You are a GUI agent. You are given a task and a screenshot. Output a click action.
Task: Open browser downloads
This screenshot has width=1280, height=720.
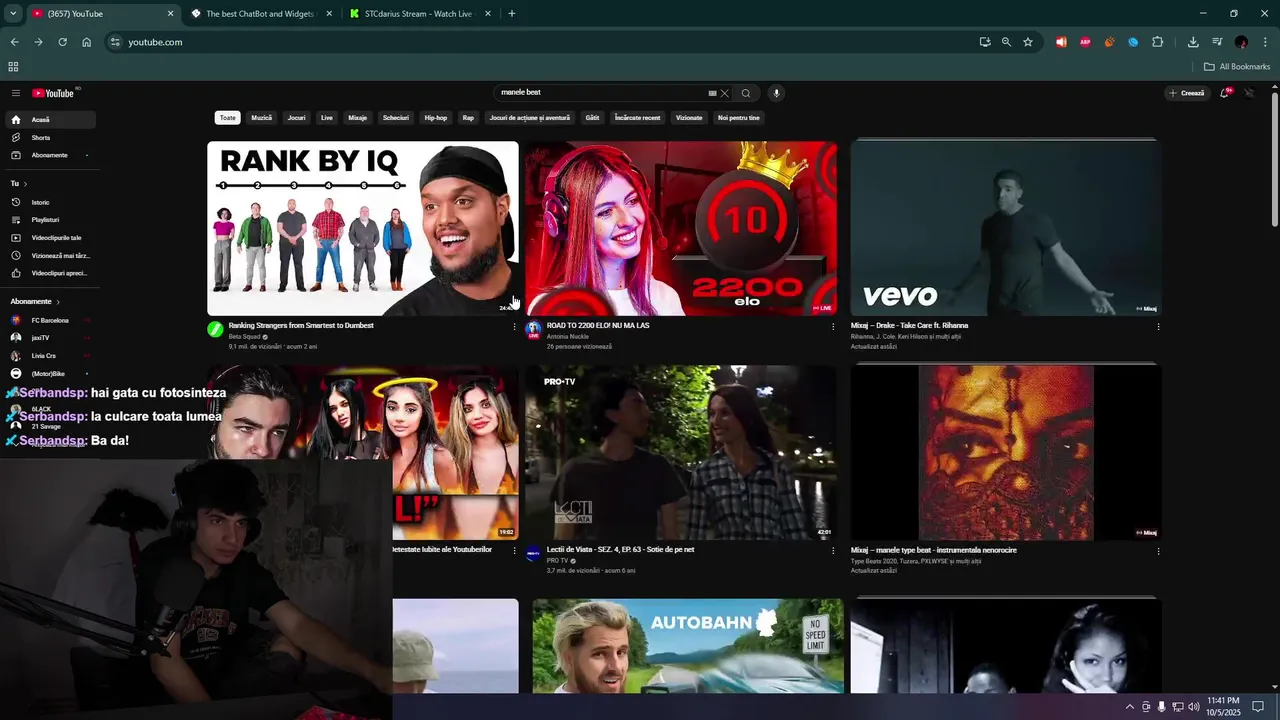[1193, 42]
